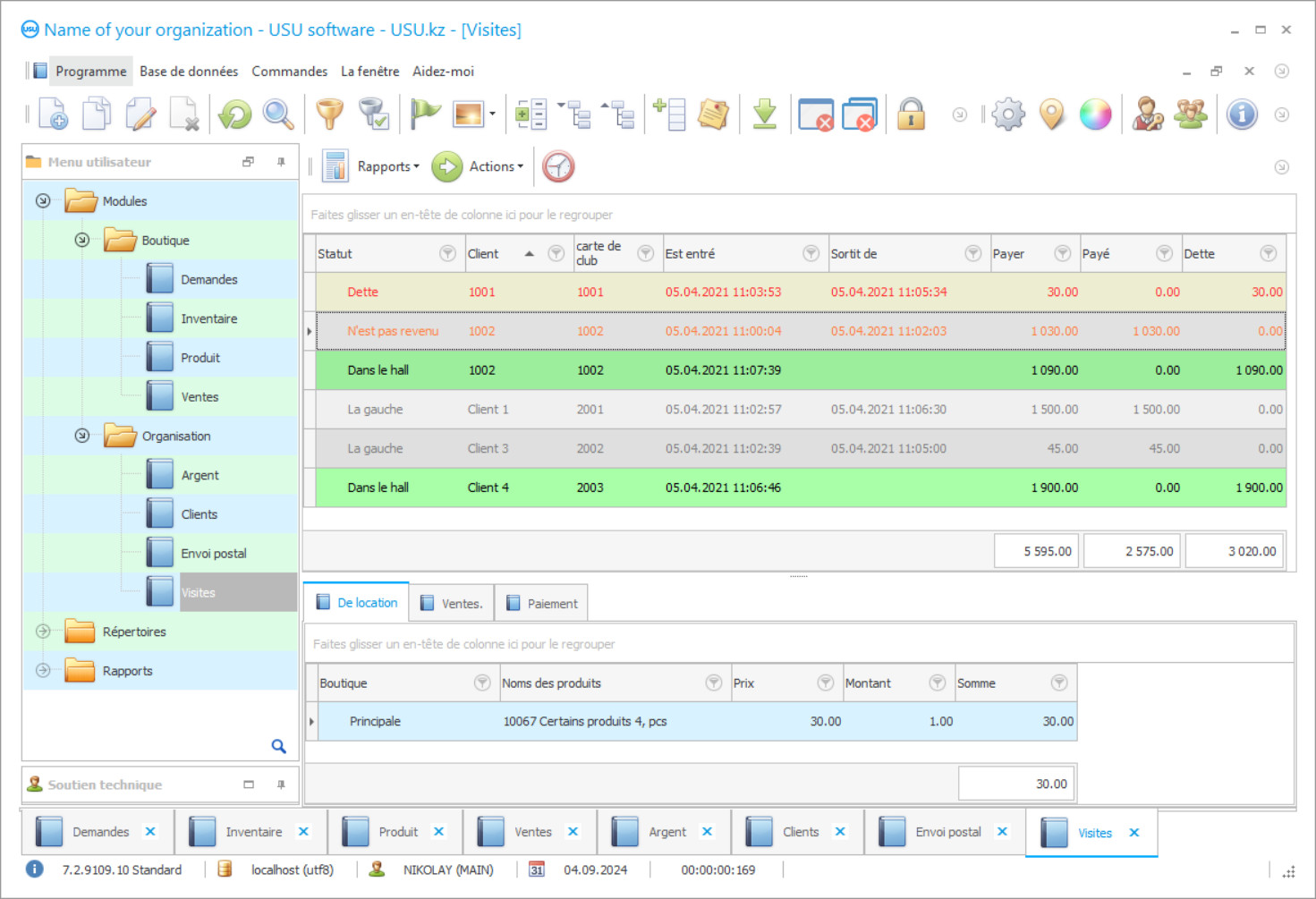Open Envoi postal module in tree
The height and width of the screenshot is (899, 1316).
point(214,554)
